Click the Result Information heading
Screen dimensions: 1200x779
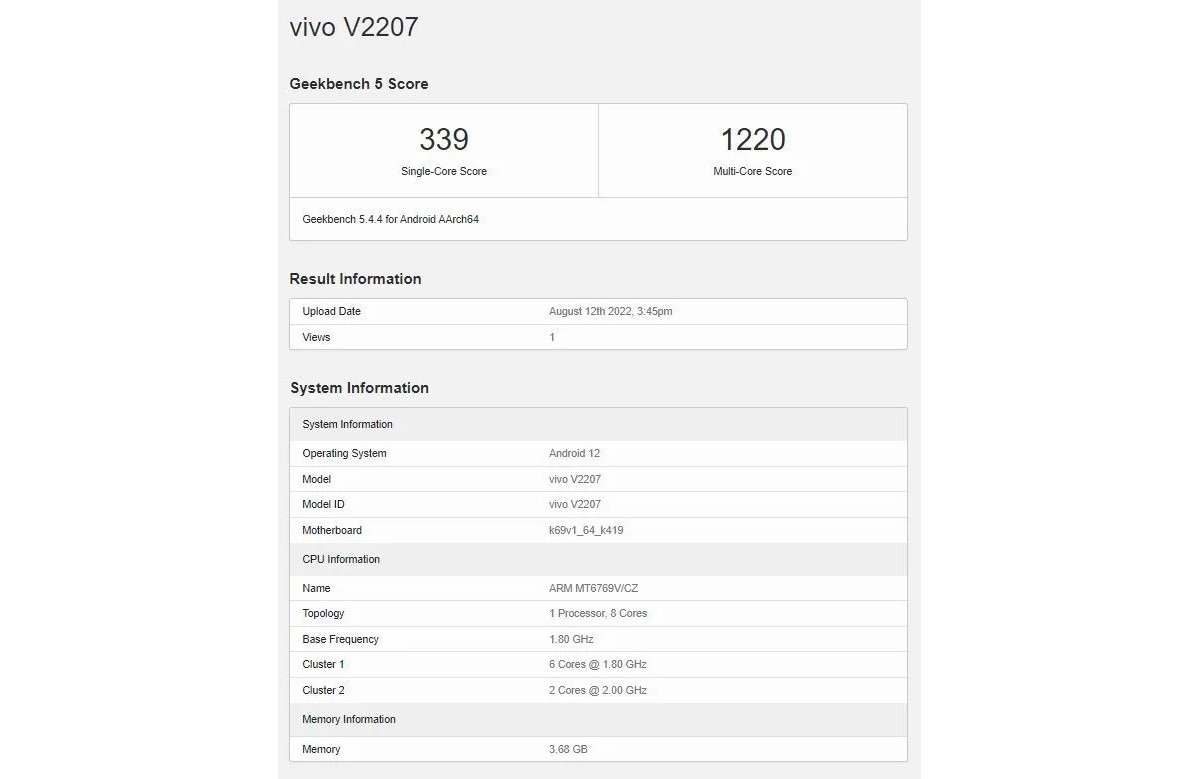[355, 279]
